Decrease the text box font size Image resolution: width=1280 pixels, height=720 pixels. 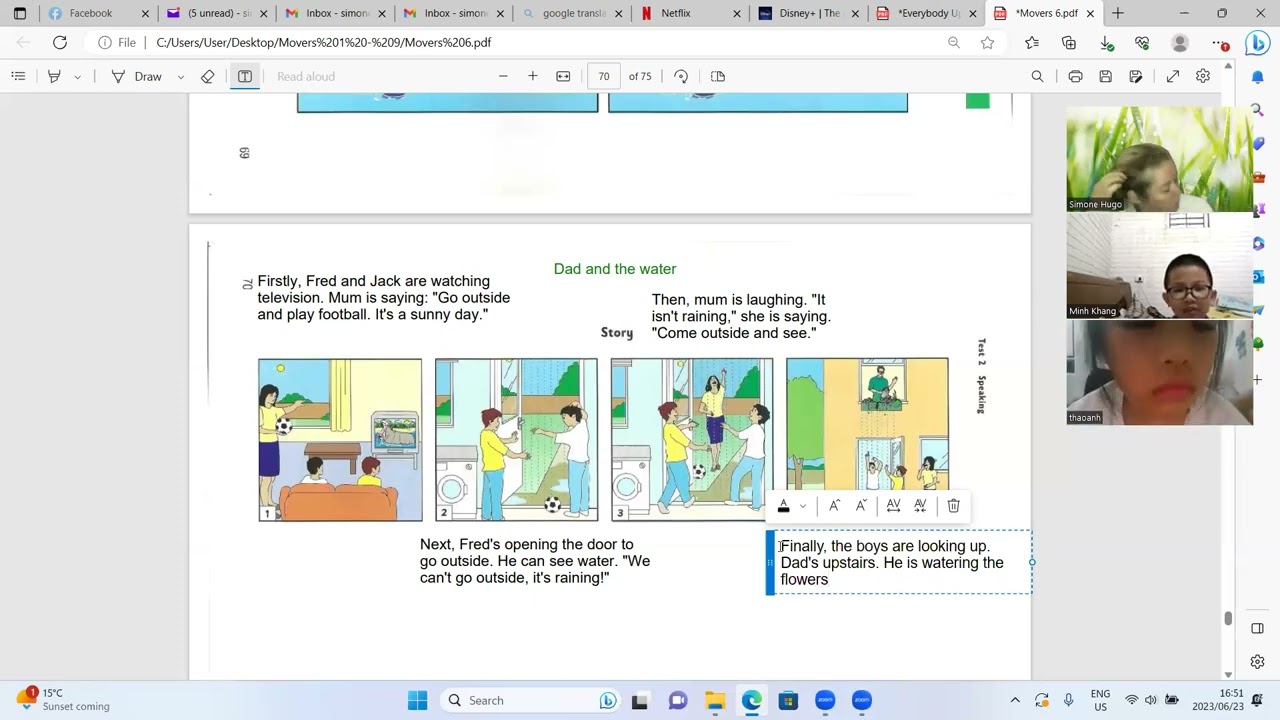(861, 506)
